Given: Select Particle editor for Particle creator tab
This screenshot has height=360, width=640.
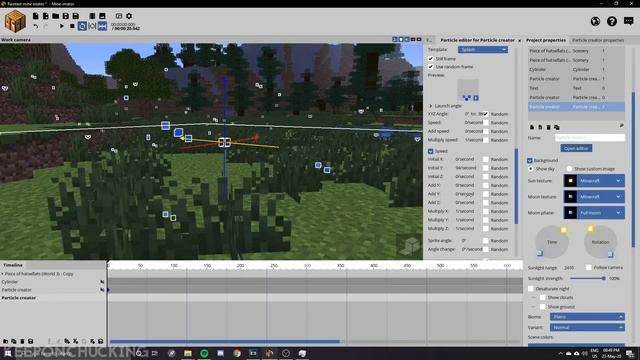Looking at the screenshot, I should click(x=477, y=40).
